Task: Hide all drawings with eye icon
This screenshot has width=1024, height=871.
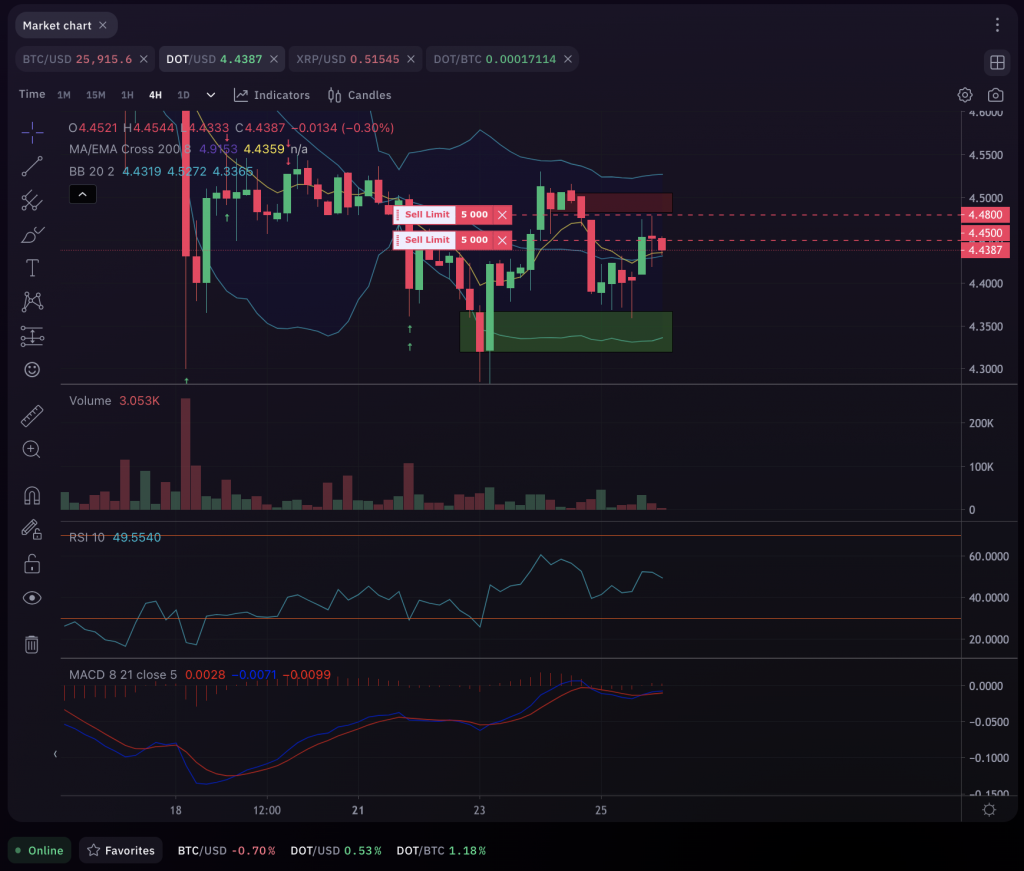Action: point(32,598)
